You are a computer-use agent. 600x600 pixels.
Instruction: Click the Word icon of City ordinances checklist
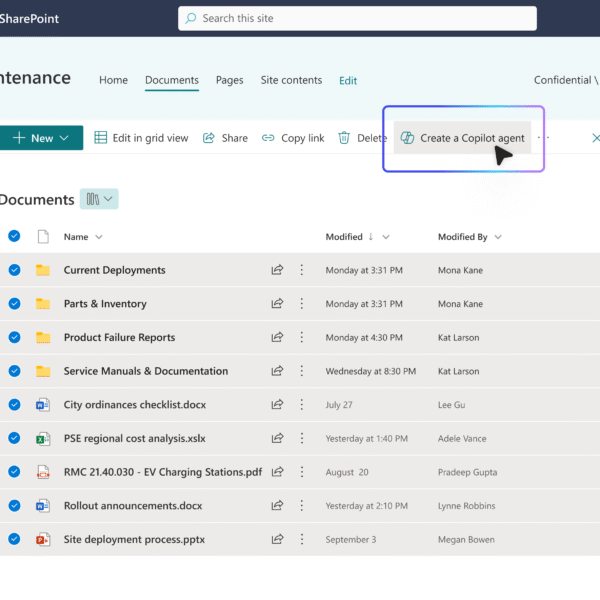click(43, 404)
